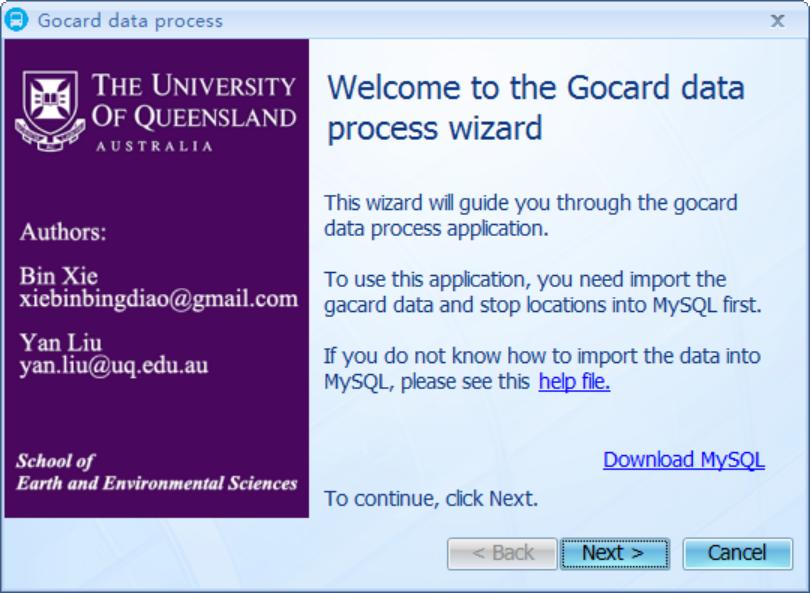This screenshot has width=810, height=593.
Task: Click 'The University of Queensland' banner text
Action: [x=194, y=102]
